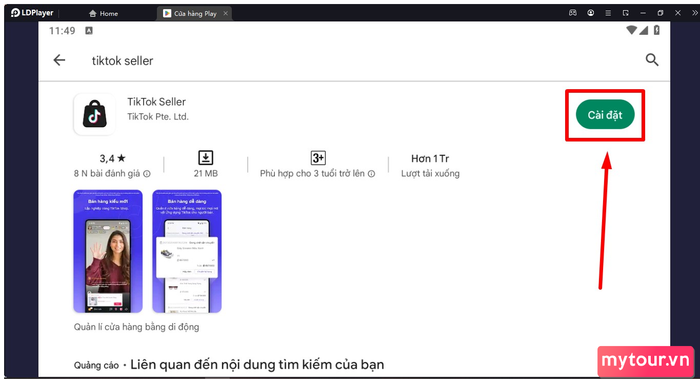
Task: Open LDPlayer gamepad icon
Action: (x=572, y=13)
